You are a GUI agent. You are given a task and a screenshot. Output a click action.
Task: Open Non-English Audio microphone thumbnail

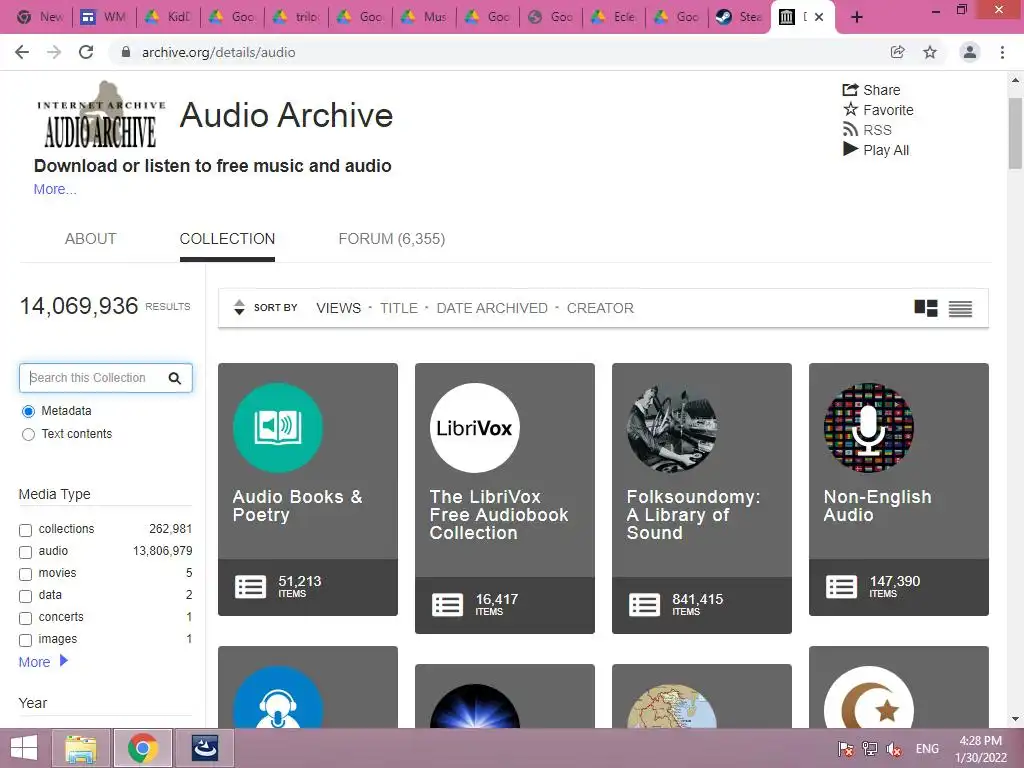(x=869, y=428)
